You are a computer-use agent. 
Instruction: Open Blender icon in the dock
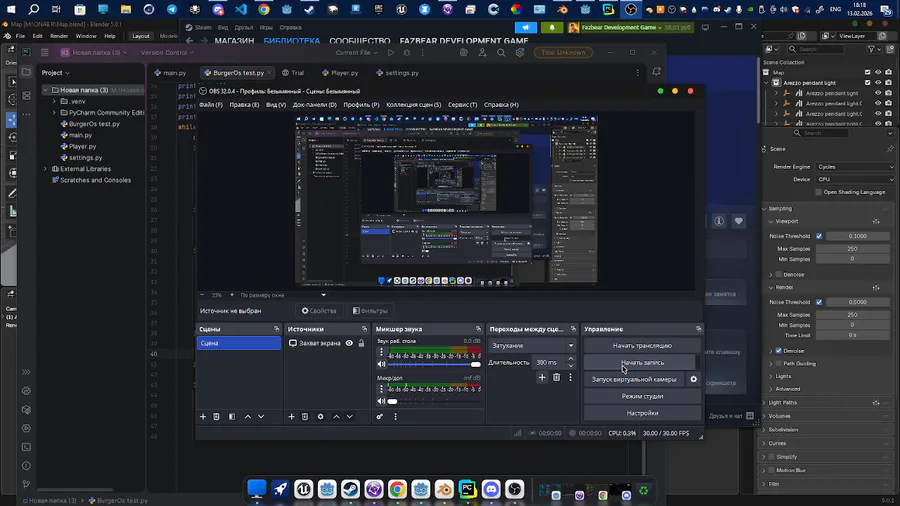pyautogui.click(x=444, y=489)
